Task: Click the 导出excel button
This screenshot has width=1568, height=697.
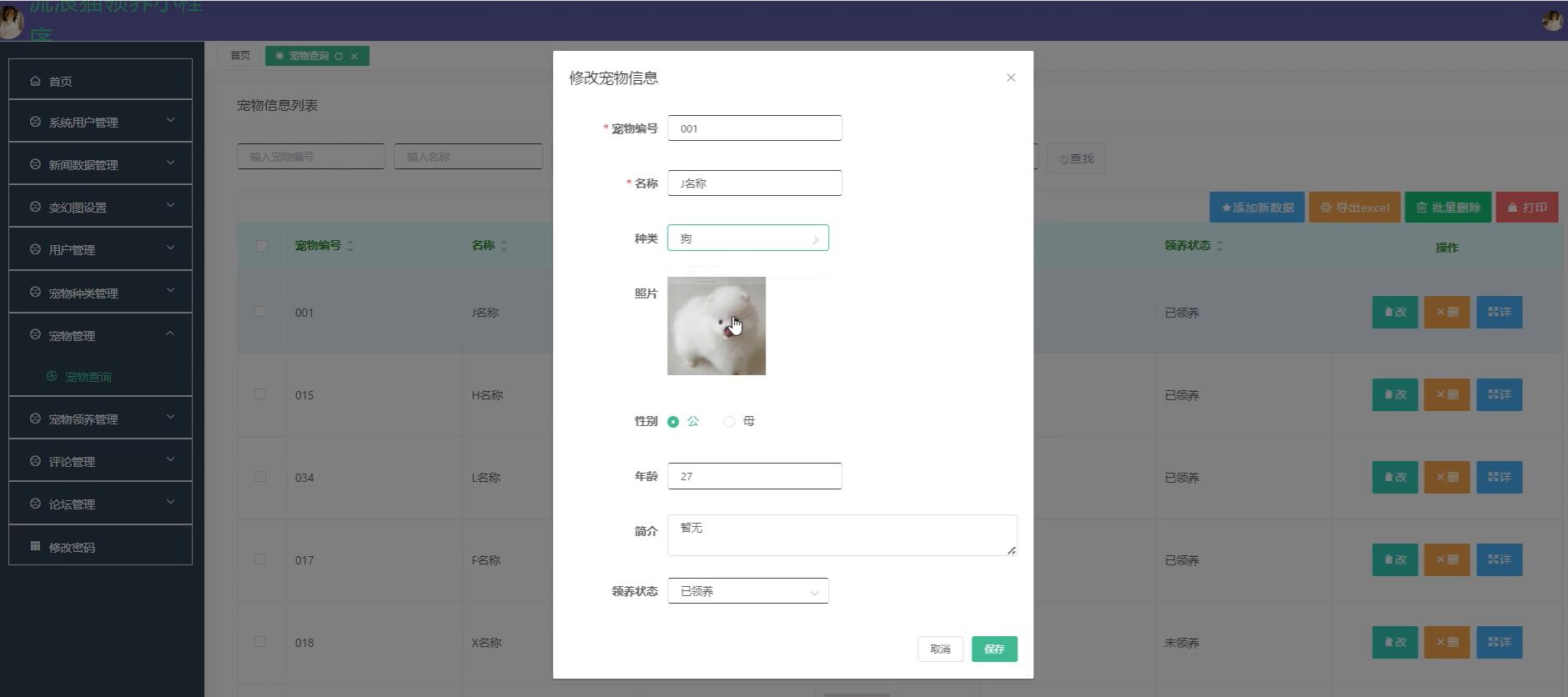Action: (x=1354, y=208)
